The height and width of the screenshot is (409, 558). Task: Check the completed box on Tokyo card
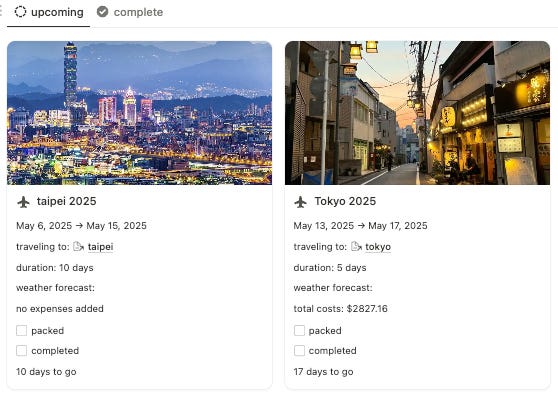click(299, 351)
